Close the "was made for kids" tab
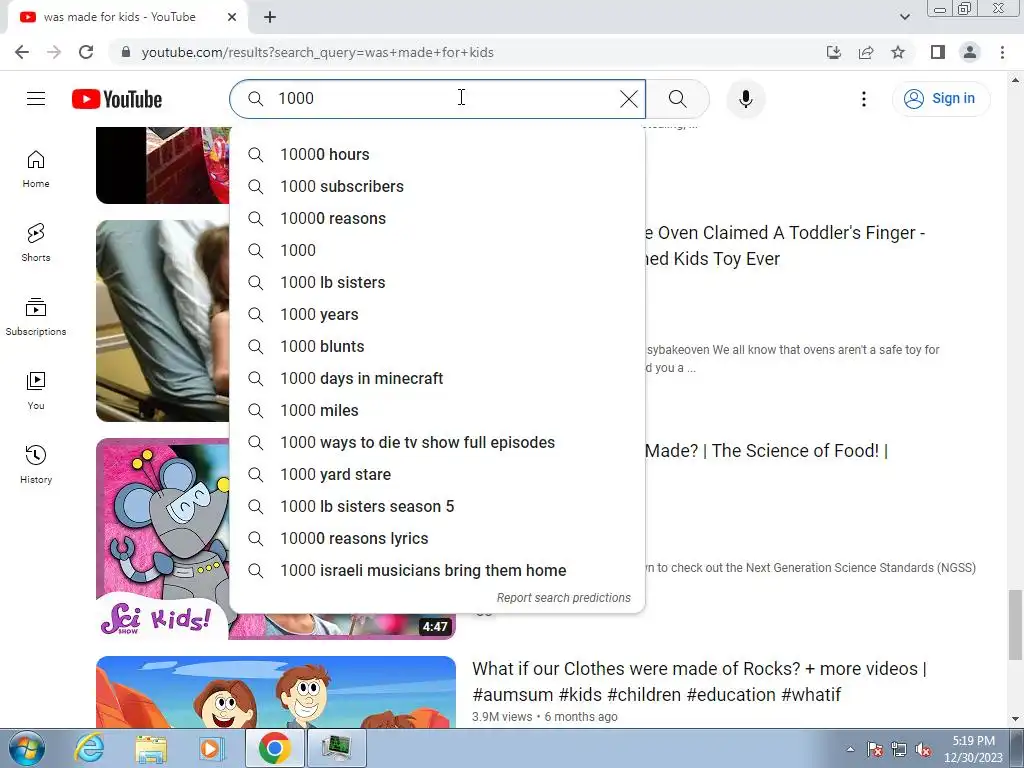1024x768 pixels. click(232, 18)
